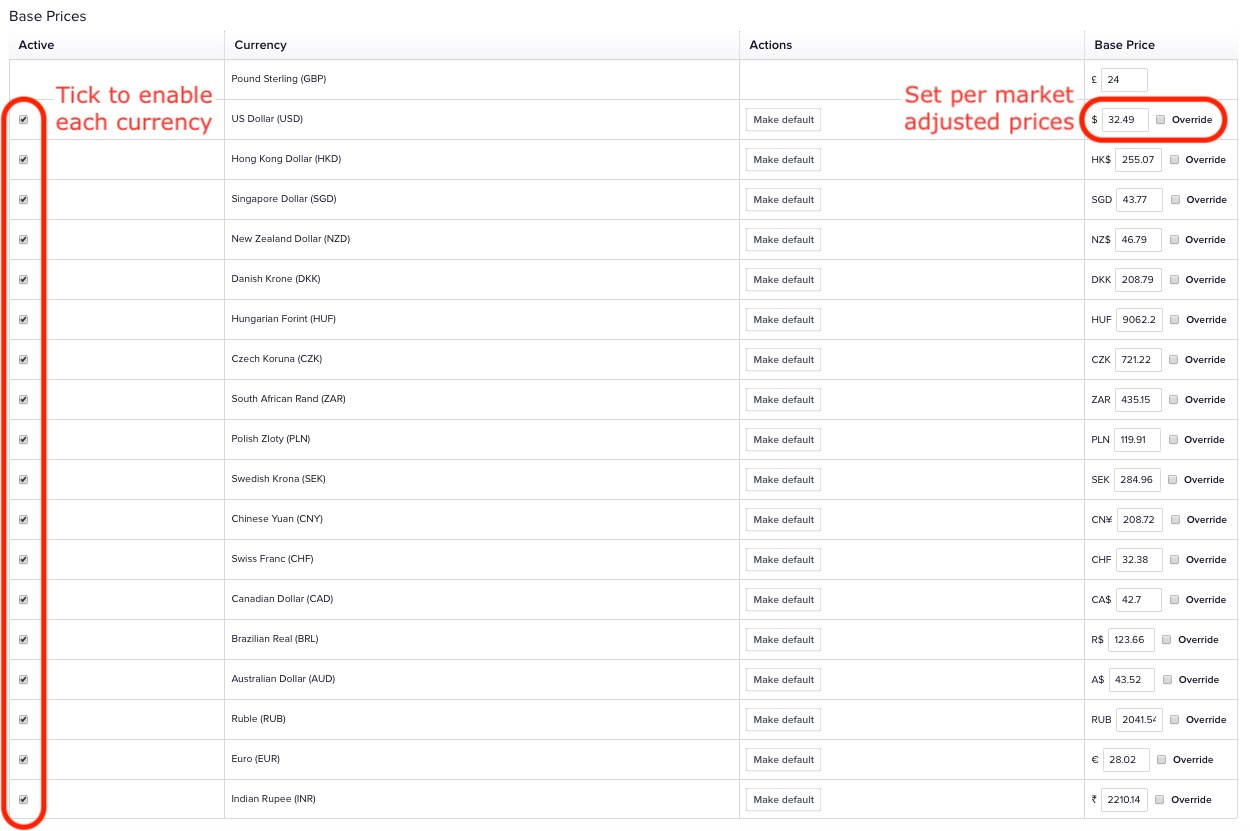Screen dimensions: 1250x831
Task: Toggle Australian Dollar active checkbox
Action: [x=23, y=680]
